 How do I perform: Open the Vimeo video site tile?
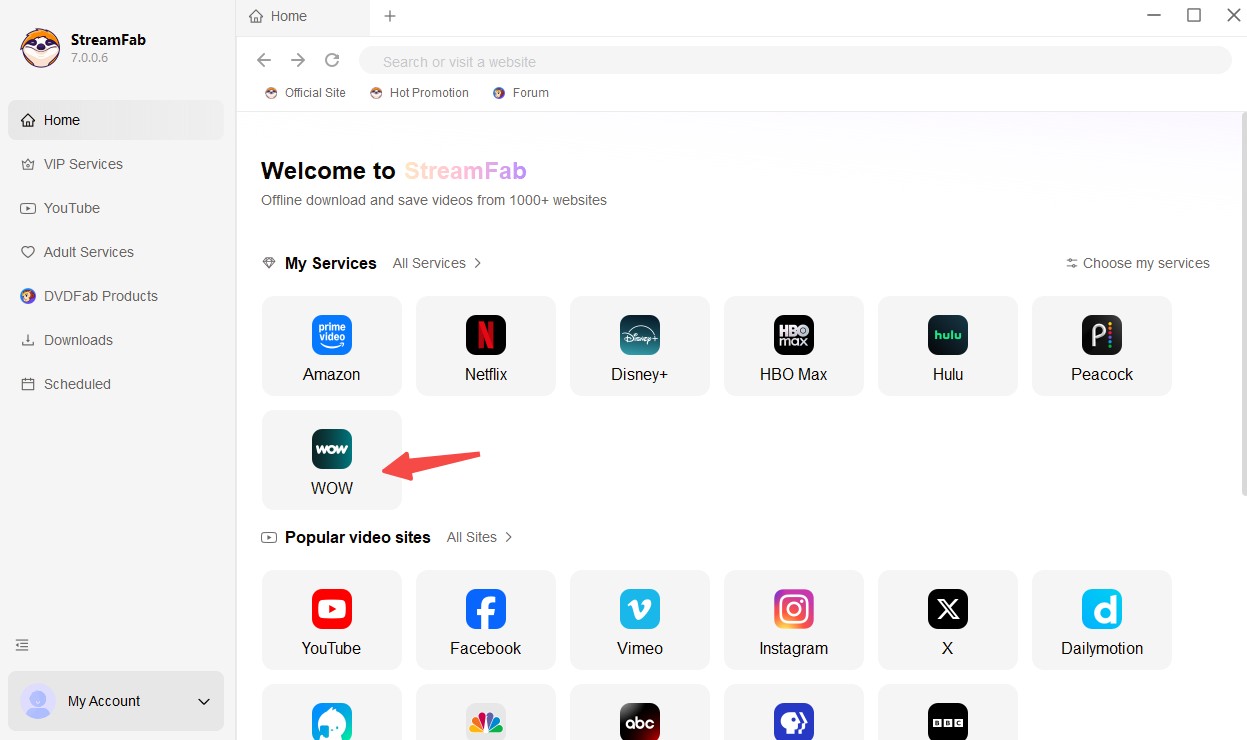point(639,620)
